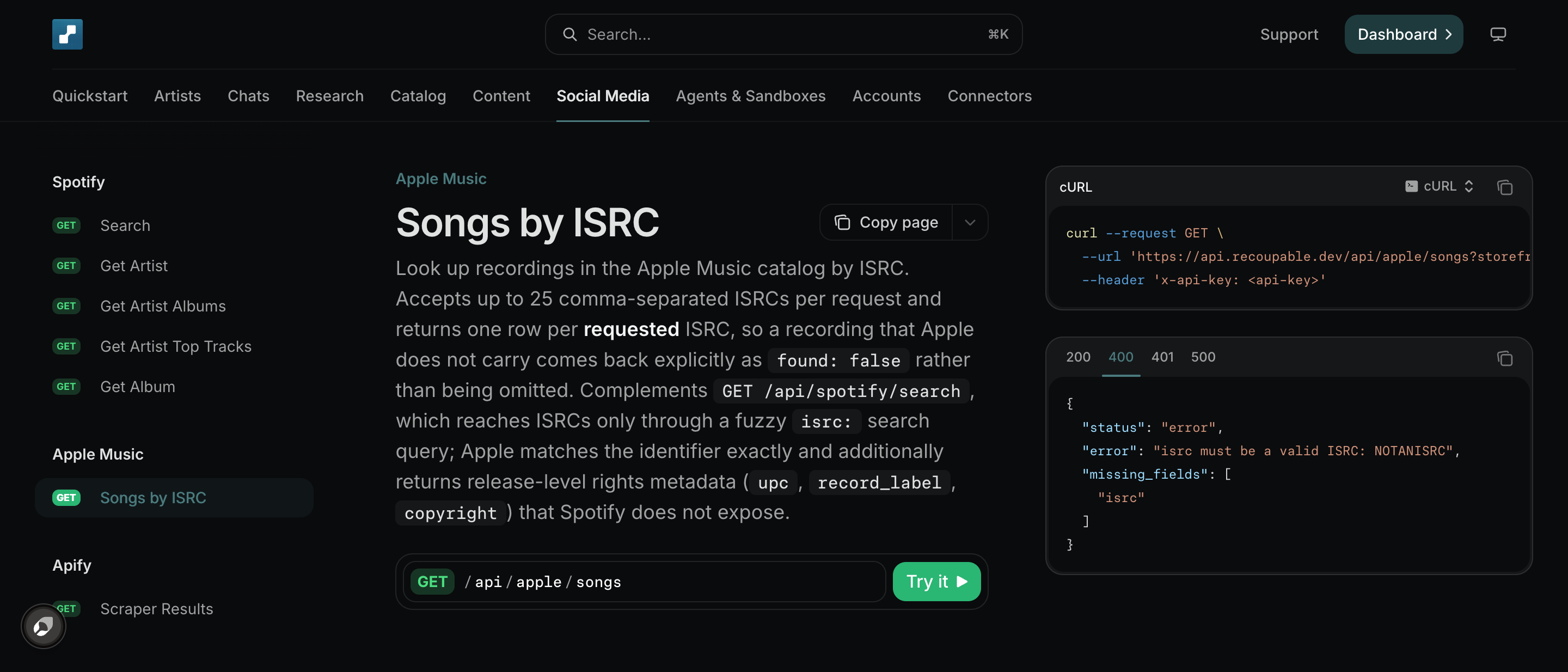The image size is (1568, 672).
Task: Click the cURL panel title text
Action: coord(1076,187)
